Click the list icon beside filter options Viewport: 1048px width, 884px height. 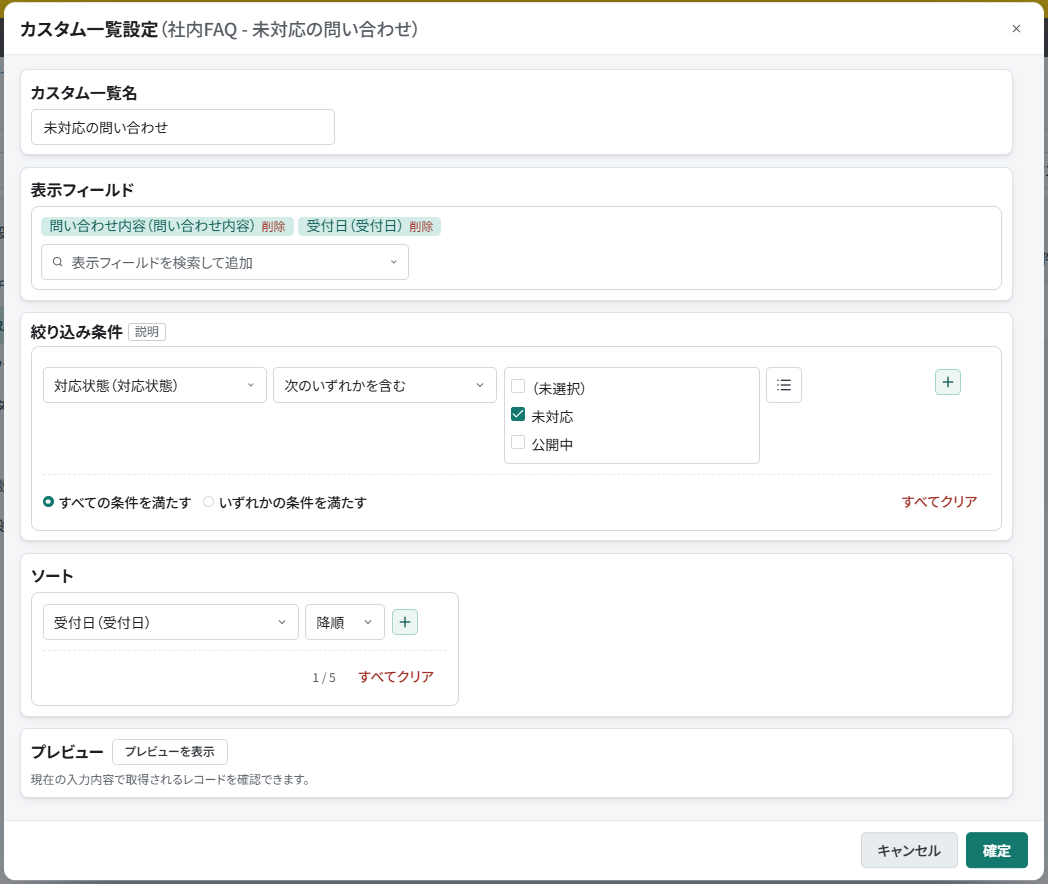click(x=783, y=385)
